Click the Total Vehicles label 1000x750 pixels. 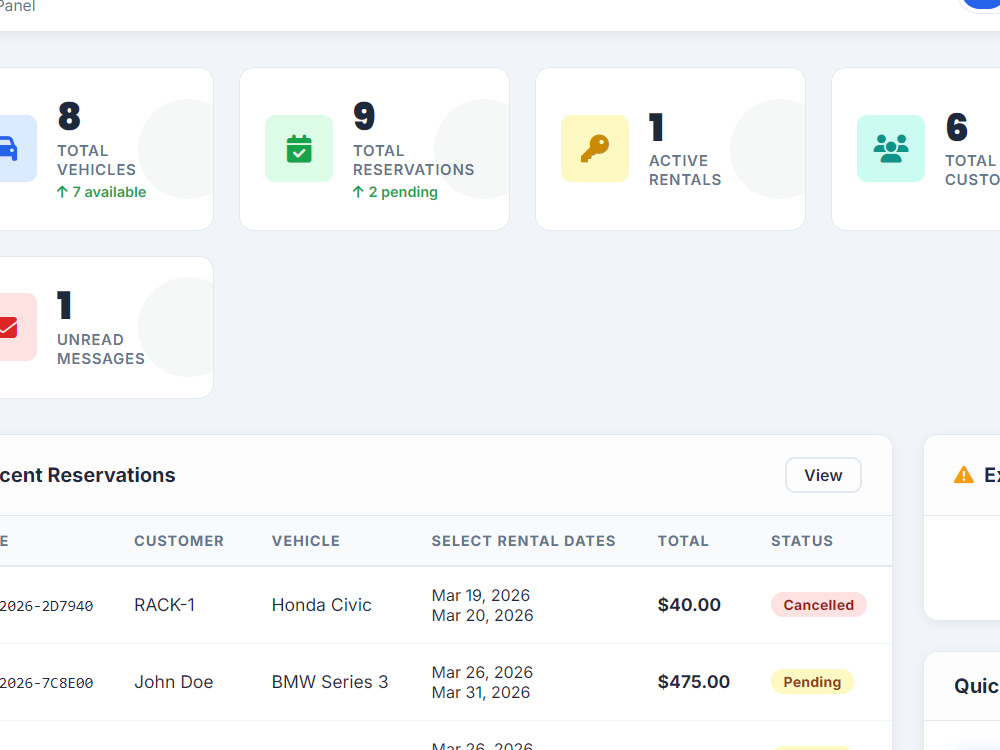tap(96, 160)
